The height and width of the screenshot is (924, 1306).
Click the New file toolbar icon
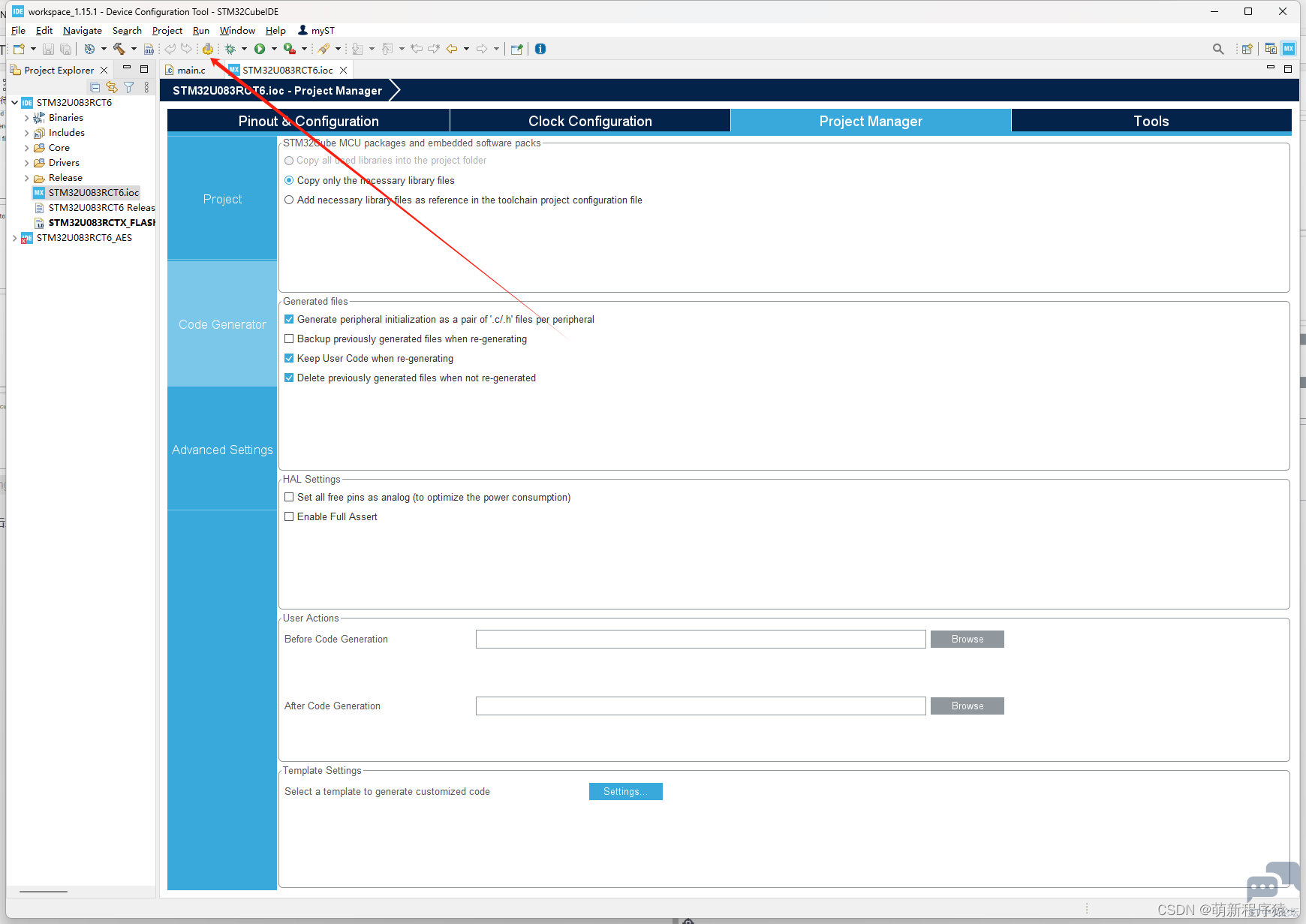pos(19,49)
